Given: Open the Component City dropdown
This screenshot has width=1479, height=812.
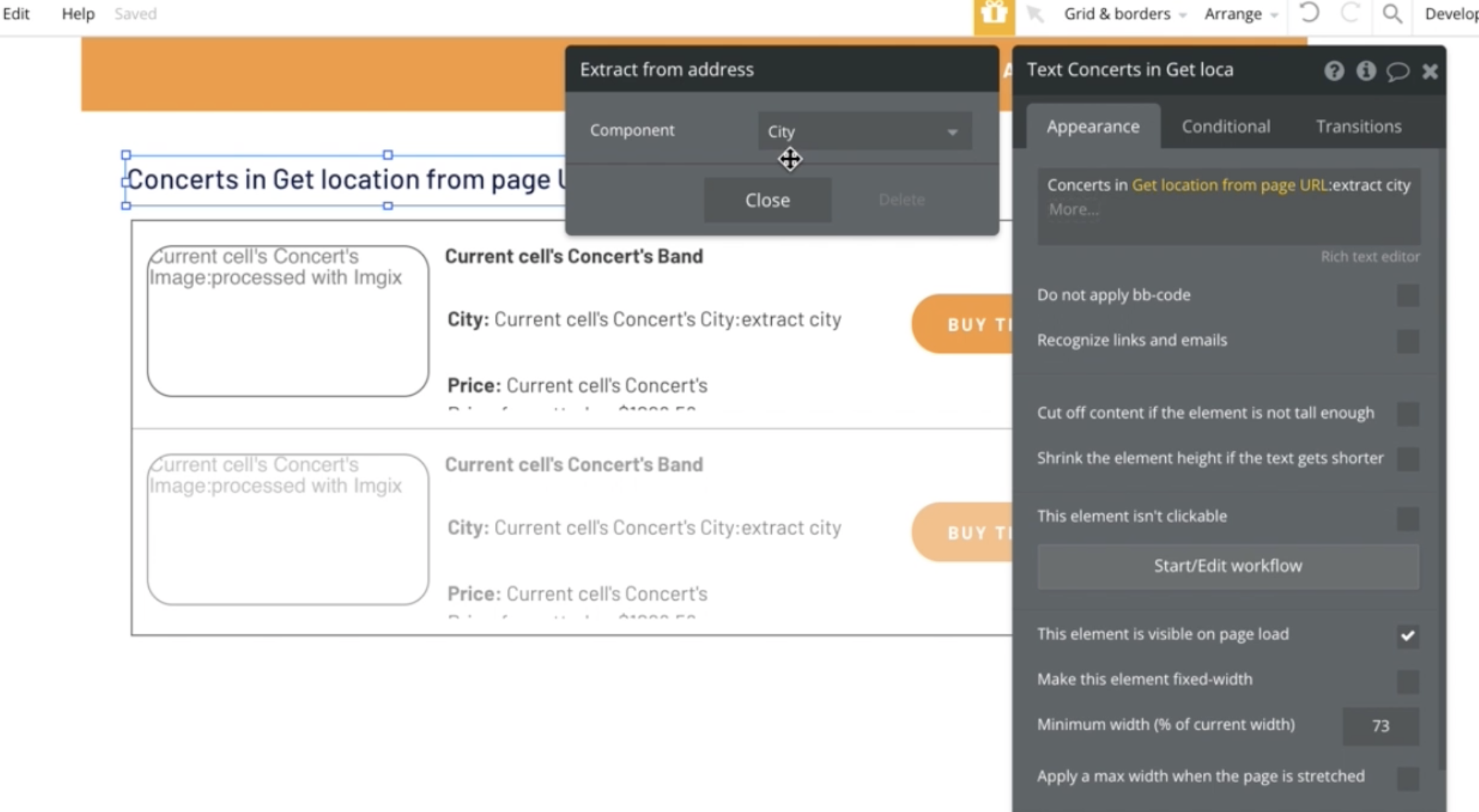Looking at the screenshot, I should 864,131.
